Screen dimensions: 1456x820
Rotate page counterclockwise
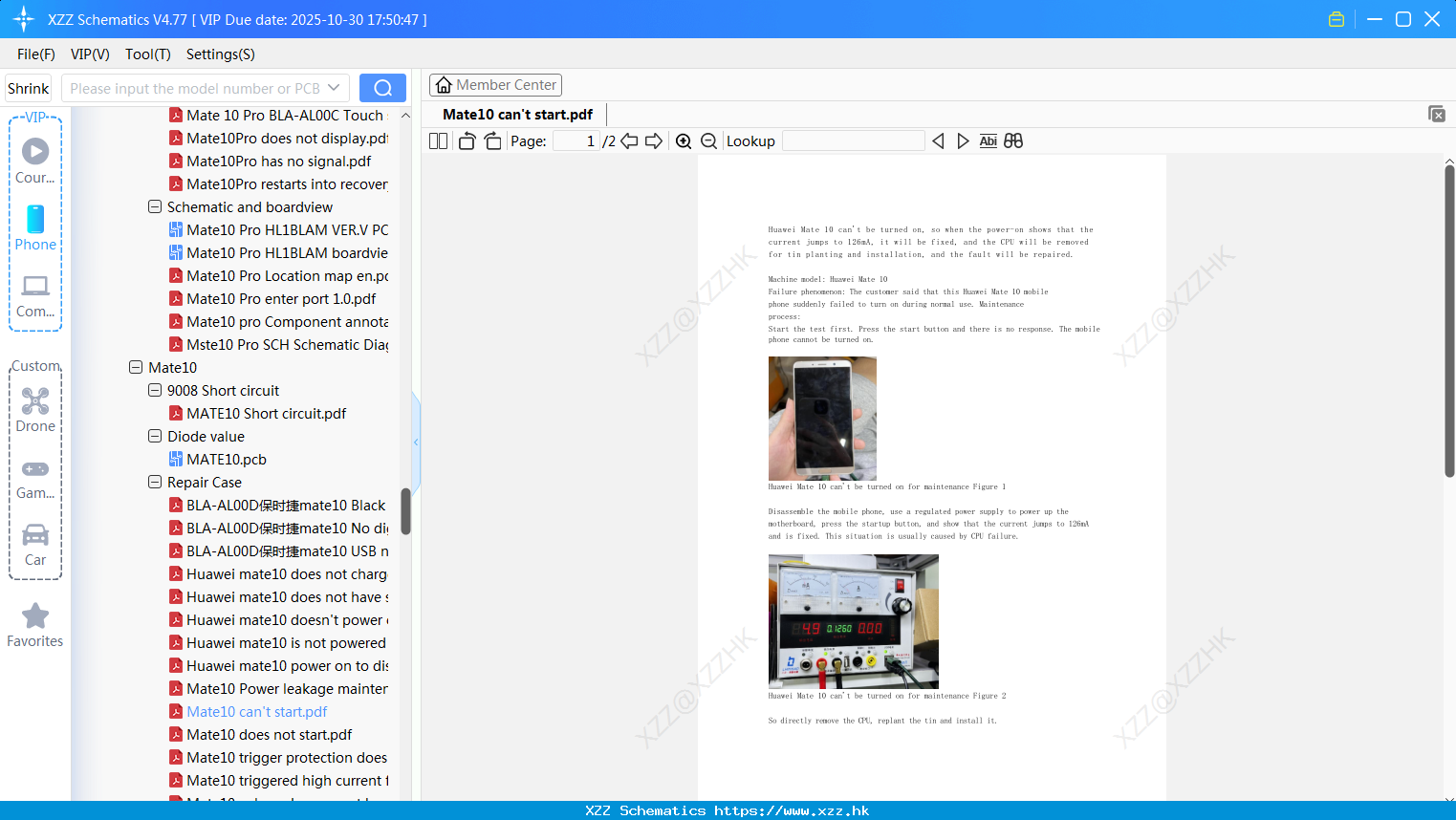coord(467,140)
